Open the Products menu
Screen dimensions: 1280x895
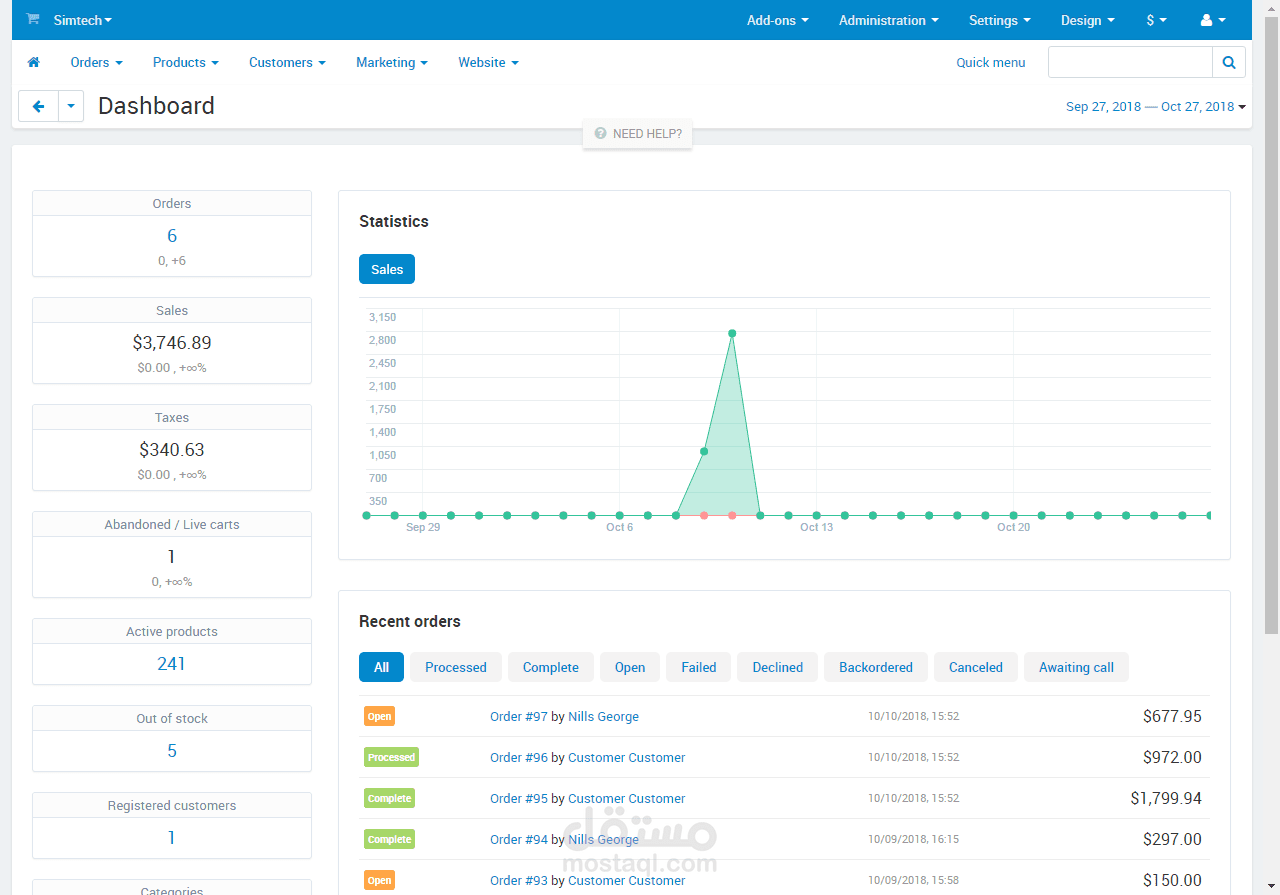pos(186,62)
